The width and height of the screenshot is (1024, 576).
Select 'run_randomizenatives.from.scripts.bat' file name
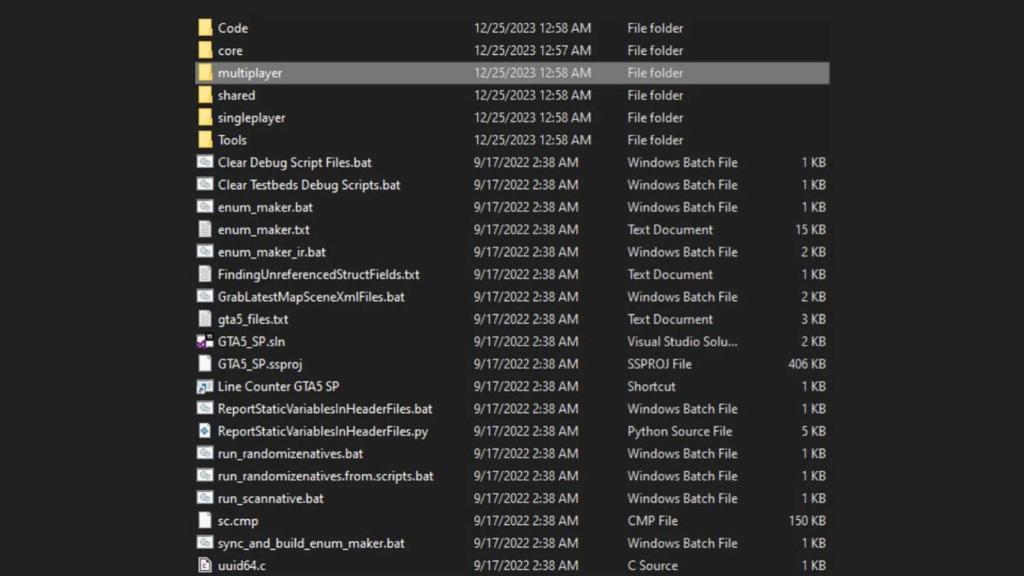tap(325, 476)
